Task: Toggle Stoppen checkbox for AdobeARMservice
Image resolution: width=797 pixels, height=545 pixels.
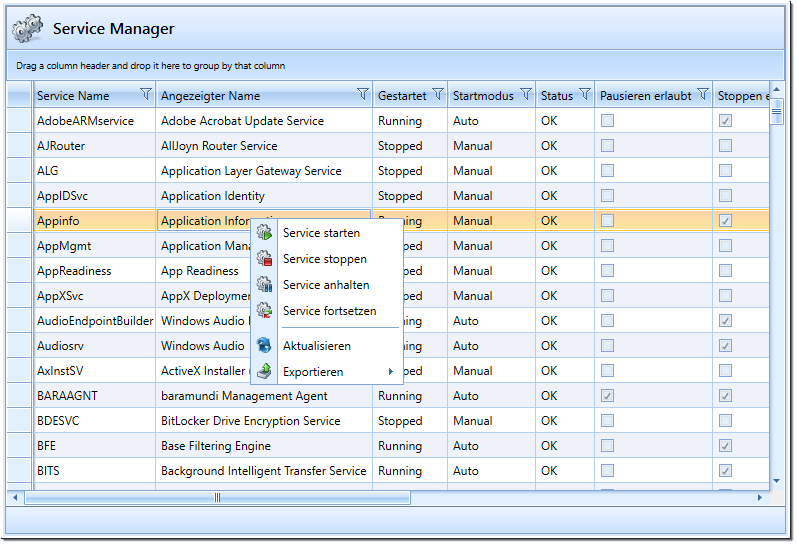Action: pos(725,120)
